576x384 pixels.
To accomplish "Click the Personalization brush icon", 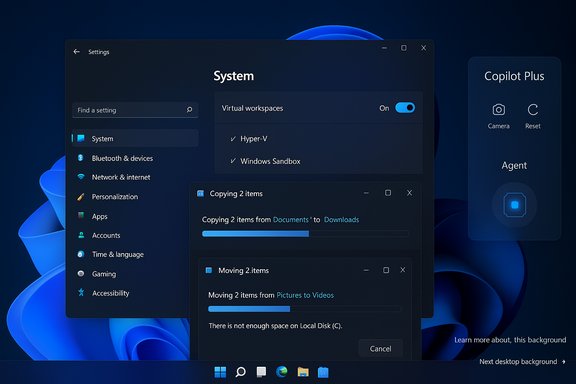I will pos(81,197).
